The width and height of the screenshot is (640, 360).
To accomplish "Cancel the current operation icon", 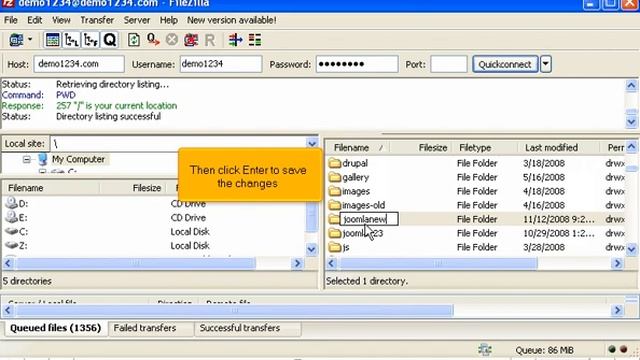I will [172, 40].
